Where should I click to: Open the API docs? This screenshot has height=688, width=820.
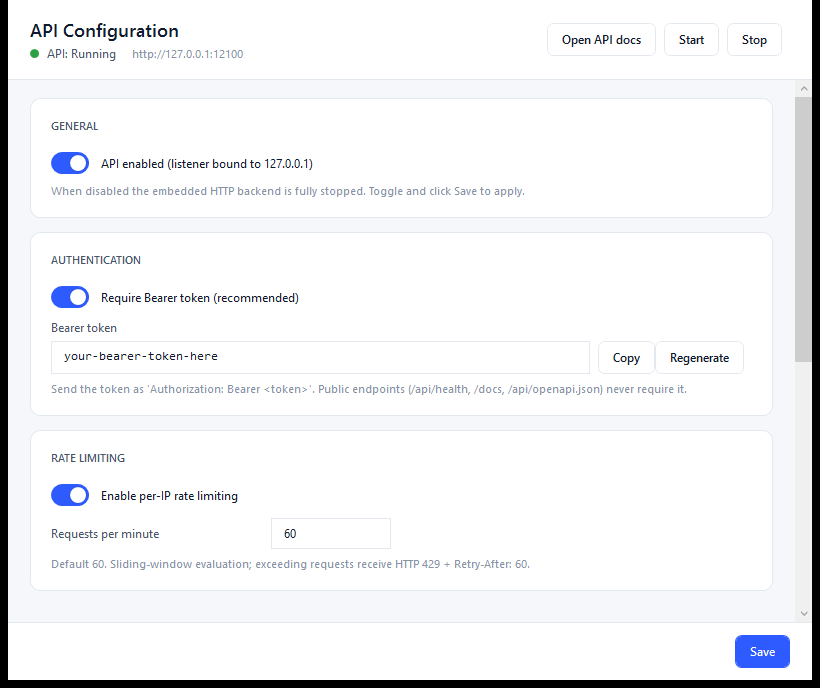coord(601,40)
